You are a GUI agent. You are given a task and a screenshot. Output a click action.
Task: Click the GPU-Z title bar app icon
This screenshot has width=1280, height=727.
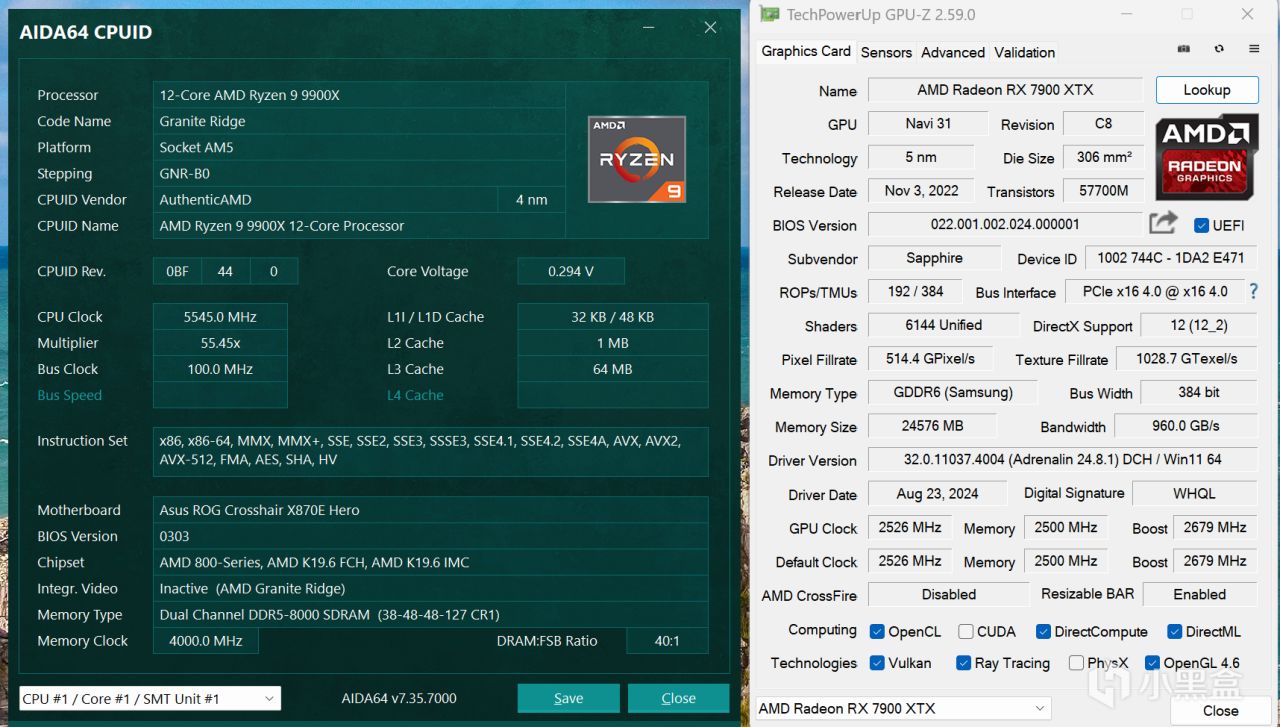[x=768, y=14]
